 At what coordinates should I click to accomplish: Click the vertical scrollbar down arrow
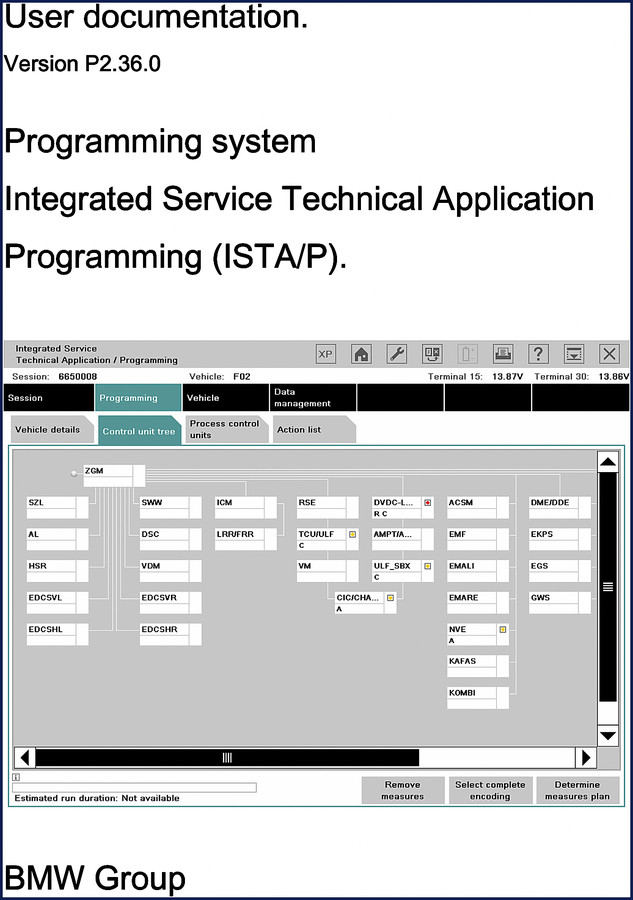click(x=608, y=736)
